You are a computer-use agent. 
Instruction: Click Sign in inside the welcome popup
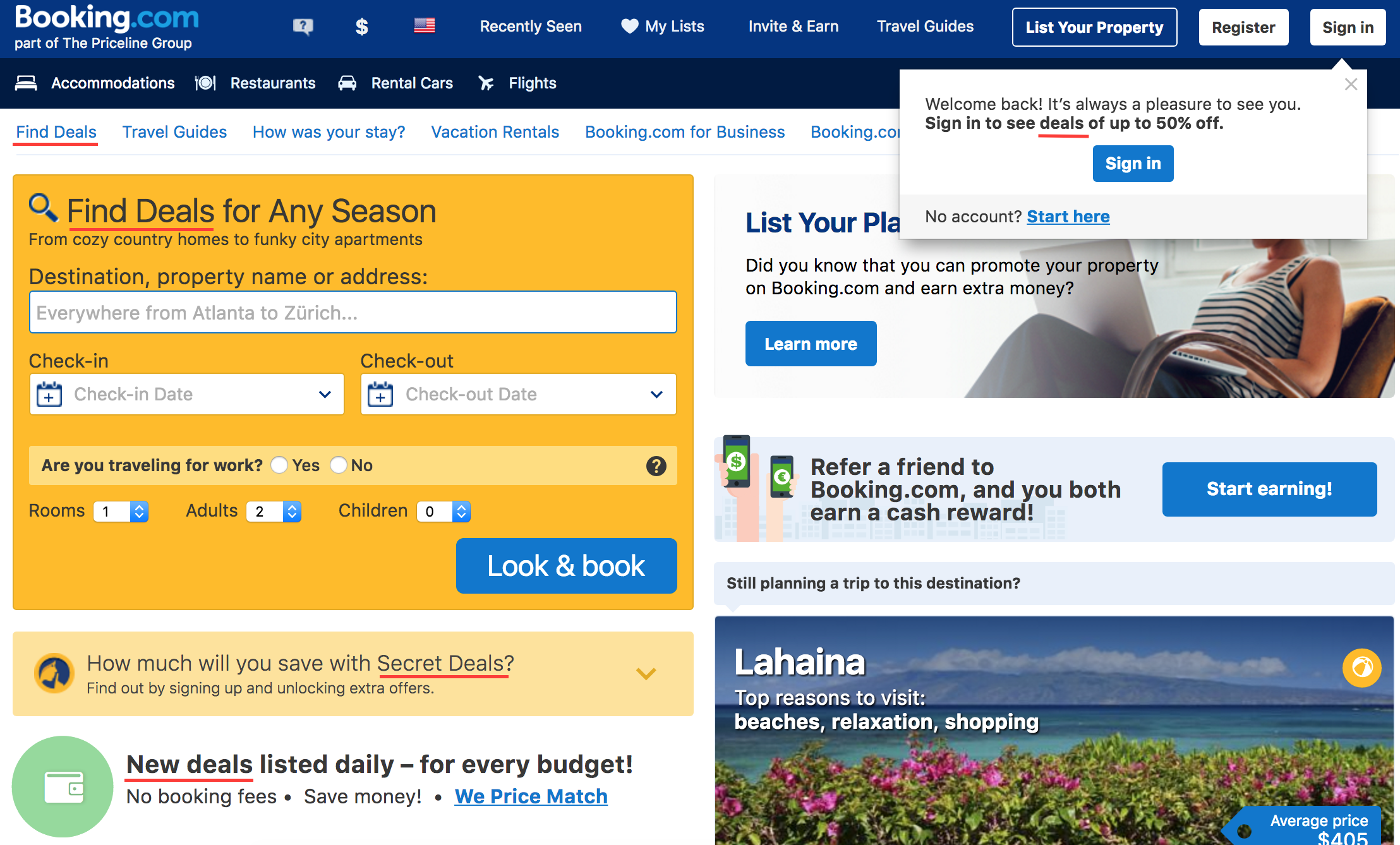pos(1133,164)
